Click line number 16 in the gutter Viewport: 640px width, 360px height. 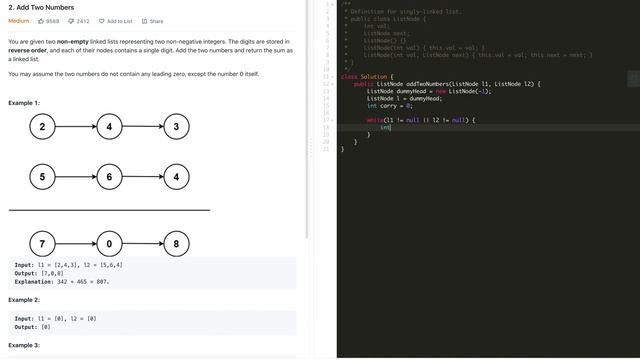coord(326,113)
